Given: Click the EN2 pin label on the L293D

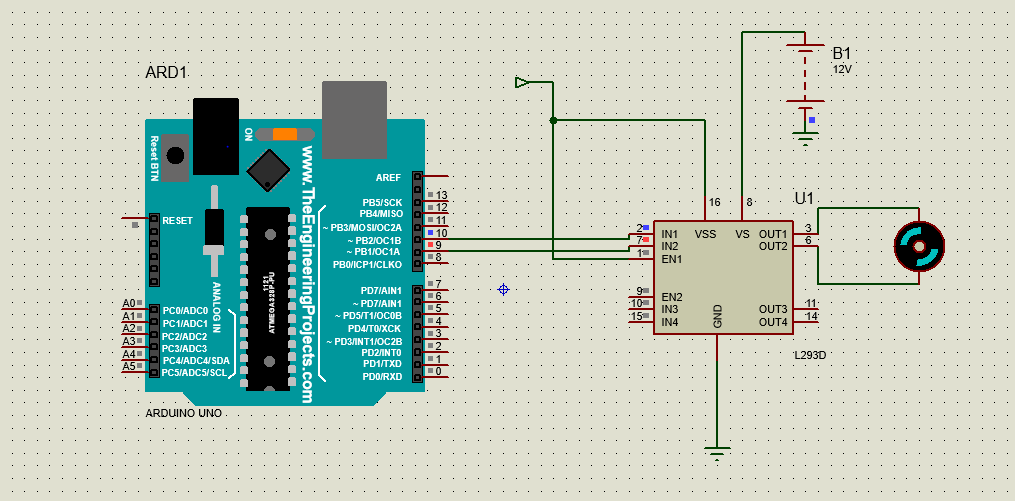Looking at the screenshot, I should tap(672, 297).
